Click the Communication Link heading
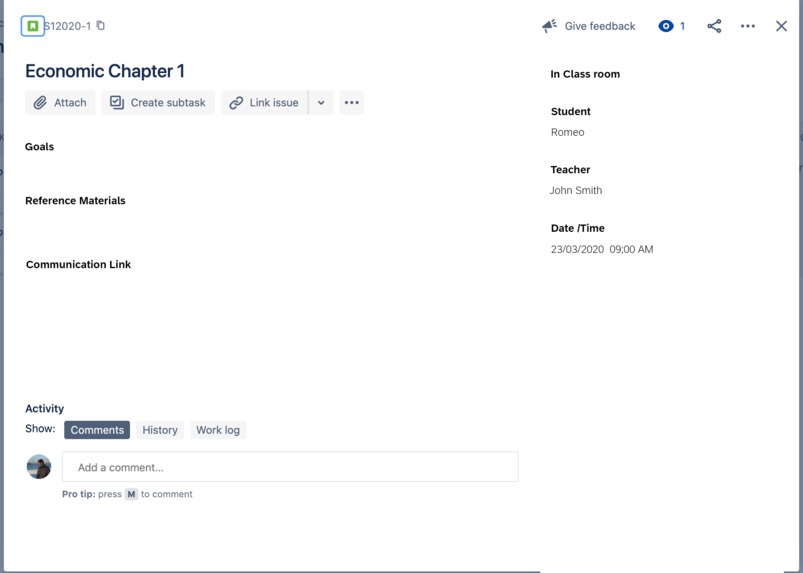 [x=78, y=265]
